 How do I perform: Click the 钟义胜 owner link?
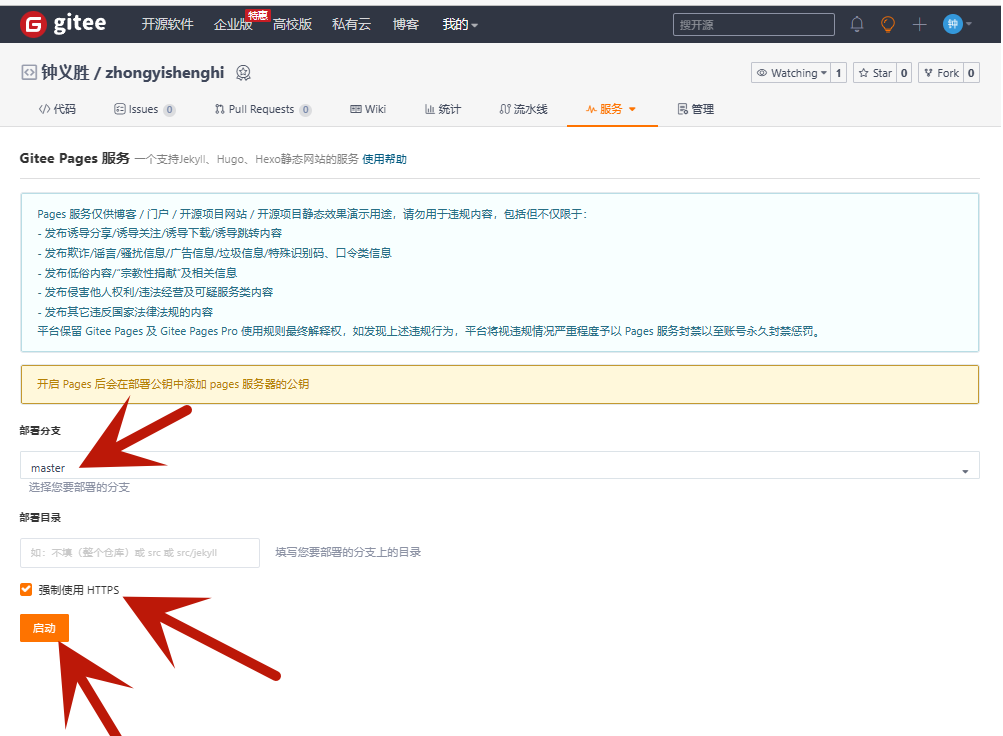[65, 72]
